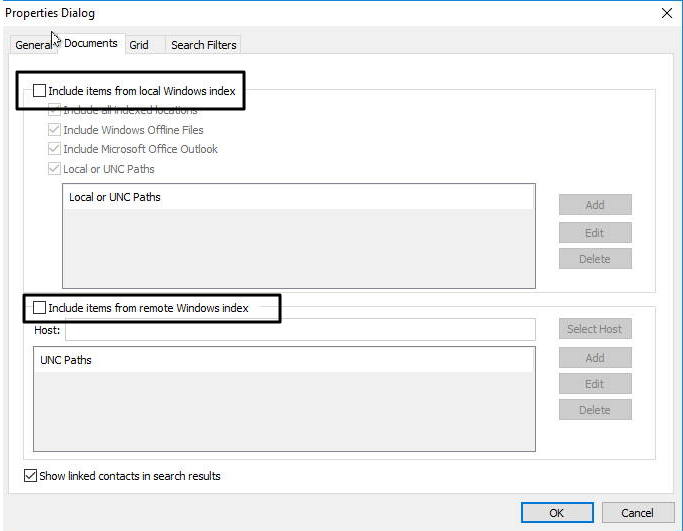Select the Search Filters tab

coord(203,45)
